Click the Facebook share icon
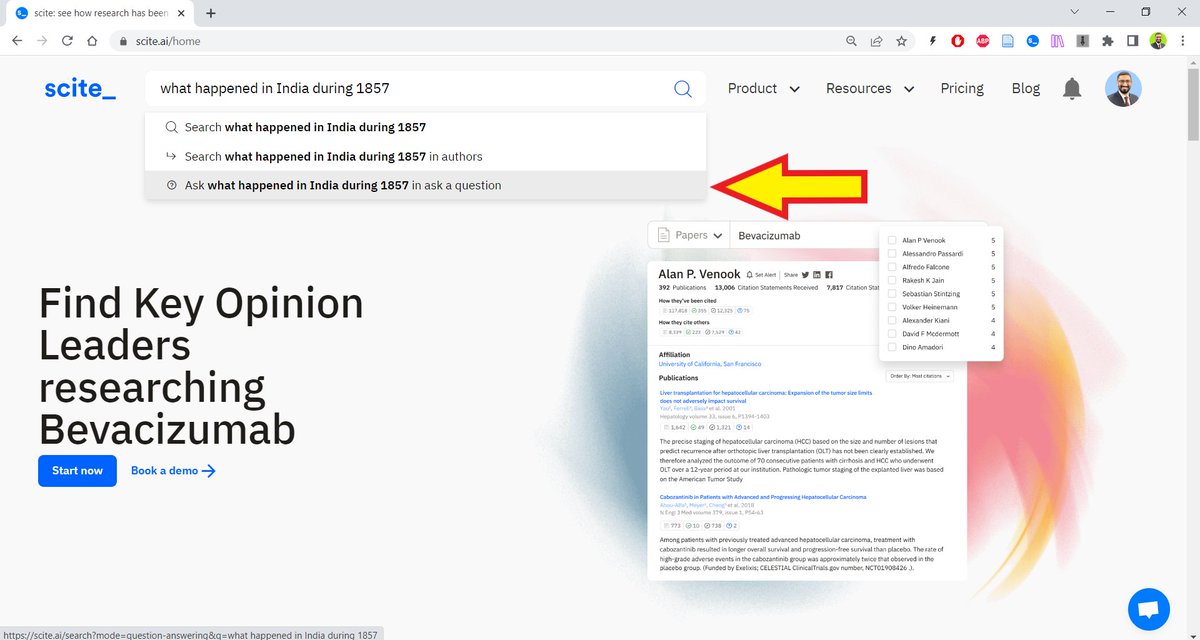The height and width of the screenshot is (640, 1200). [x=829, y=274]
